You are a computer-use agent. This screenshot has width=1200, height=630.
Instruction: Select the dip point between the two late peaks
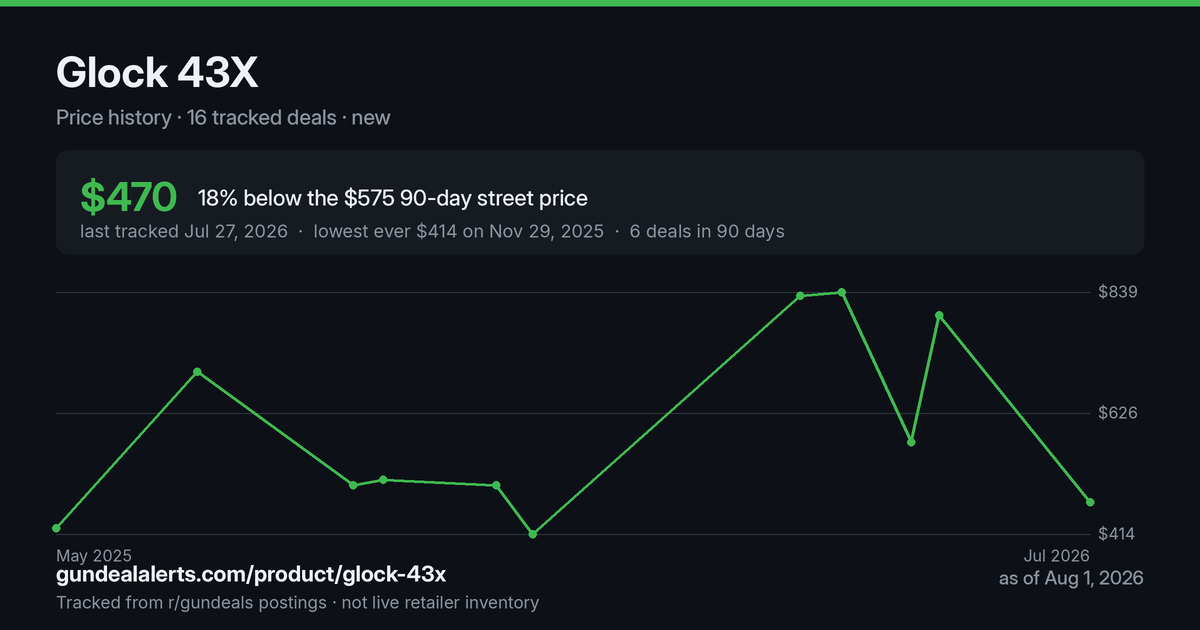coord(911,442)
